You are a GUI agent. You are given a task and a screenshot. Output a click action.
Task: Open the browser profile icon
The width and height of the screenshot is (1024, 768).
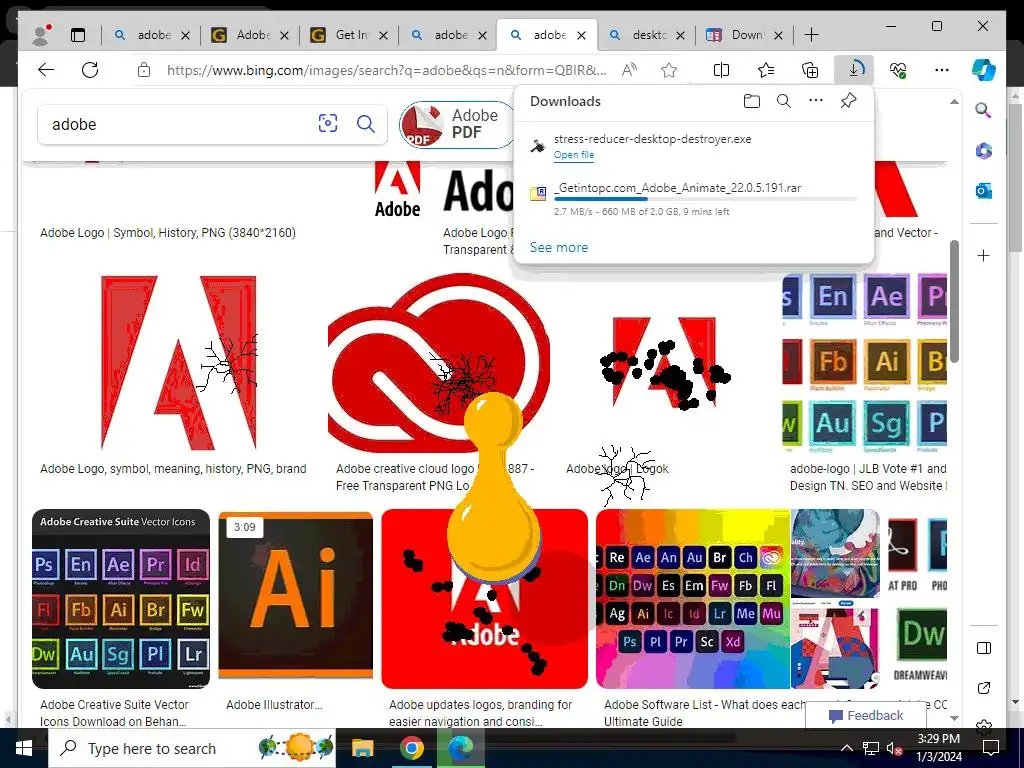[41, 35]
